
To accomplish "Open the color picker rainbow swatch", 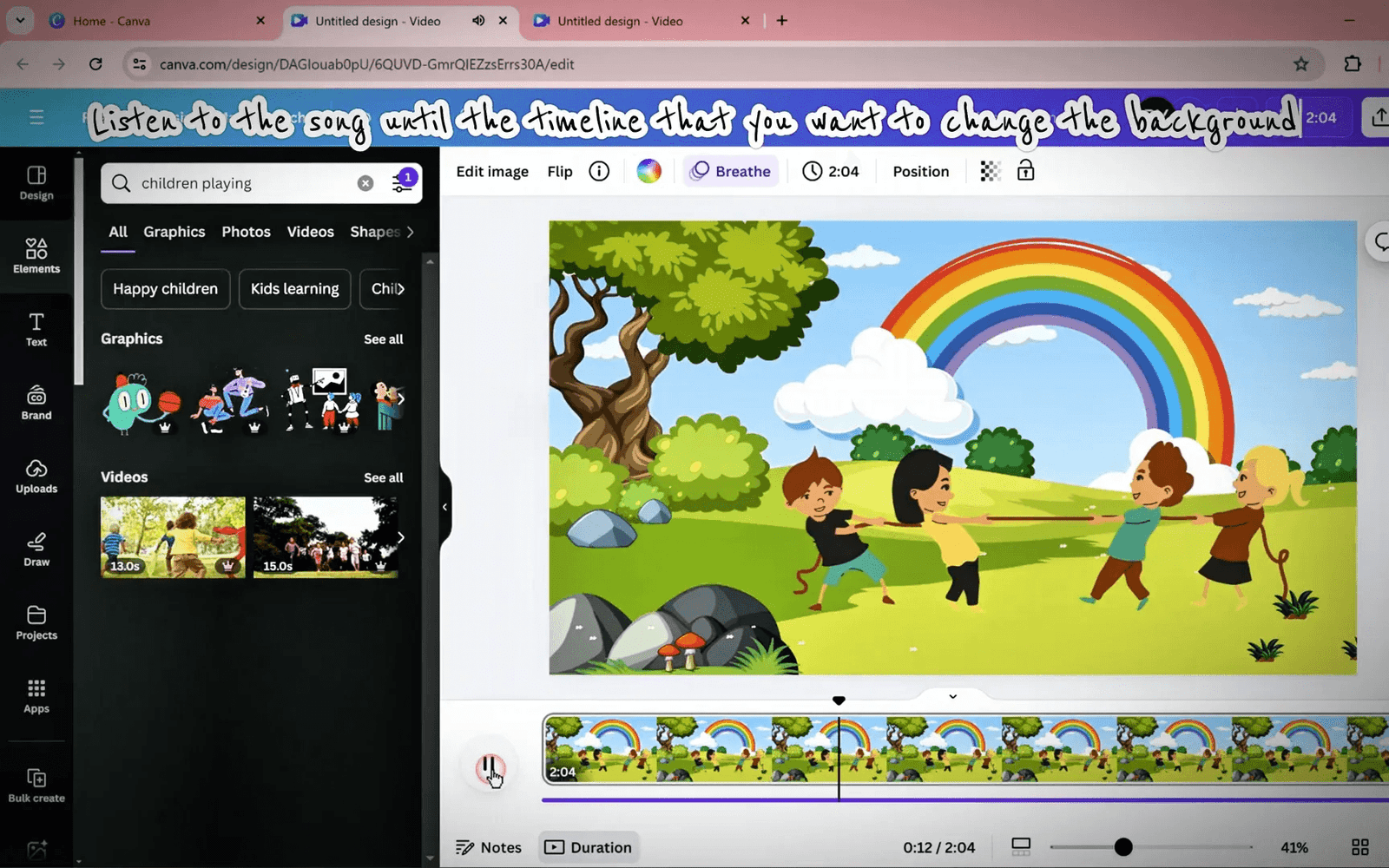I will [648, 171].
